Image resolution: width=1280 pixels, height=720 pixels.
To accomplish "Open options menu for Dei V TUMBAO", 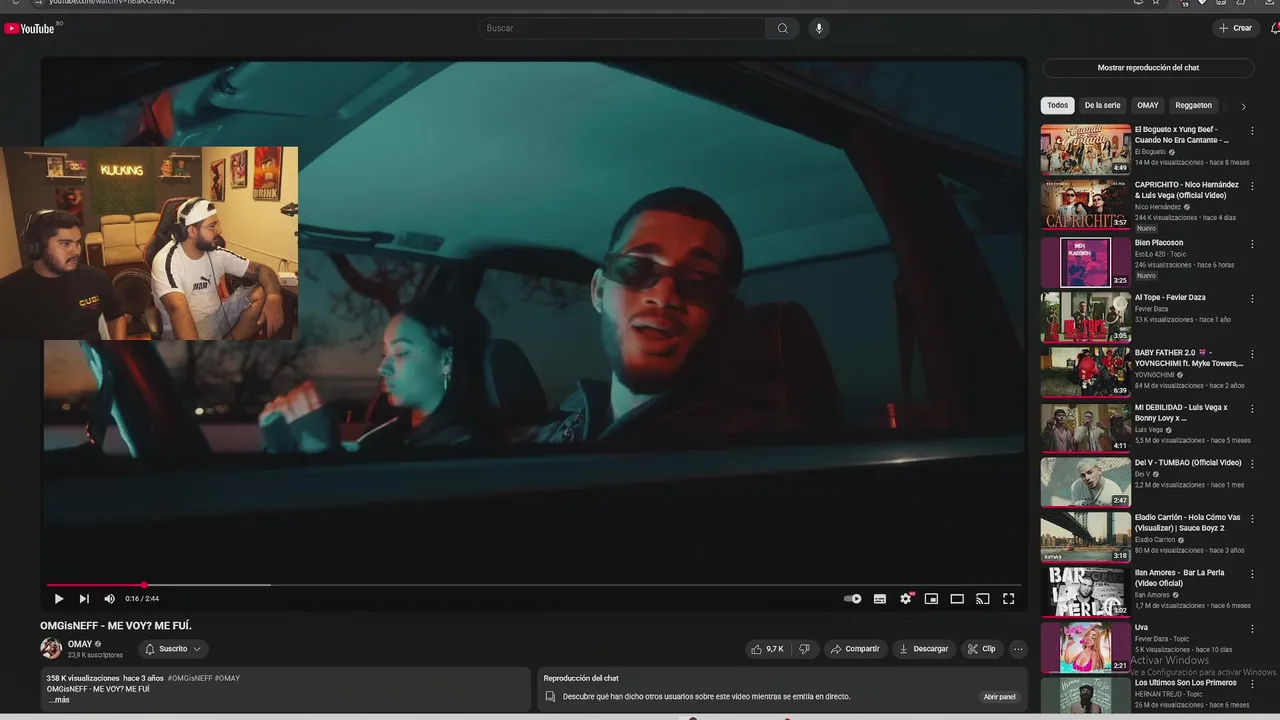I will pos(1251,464).
